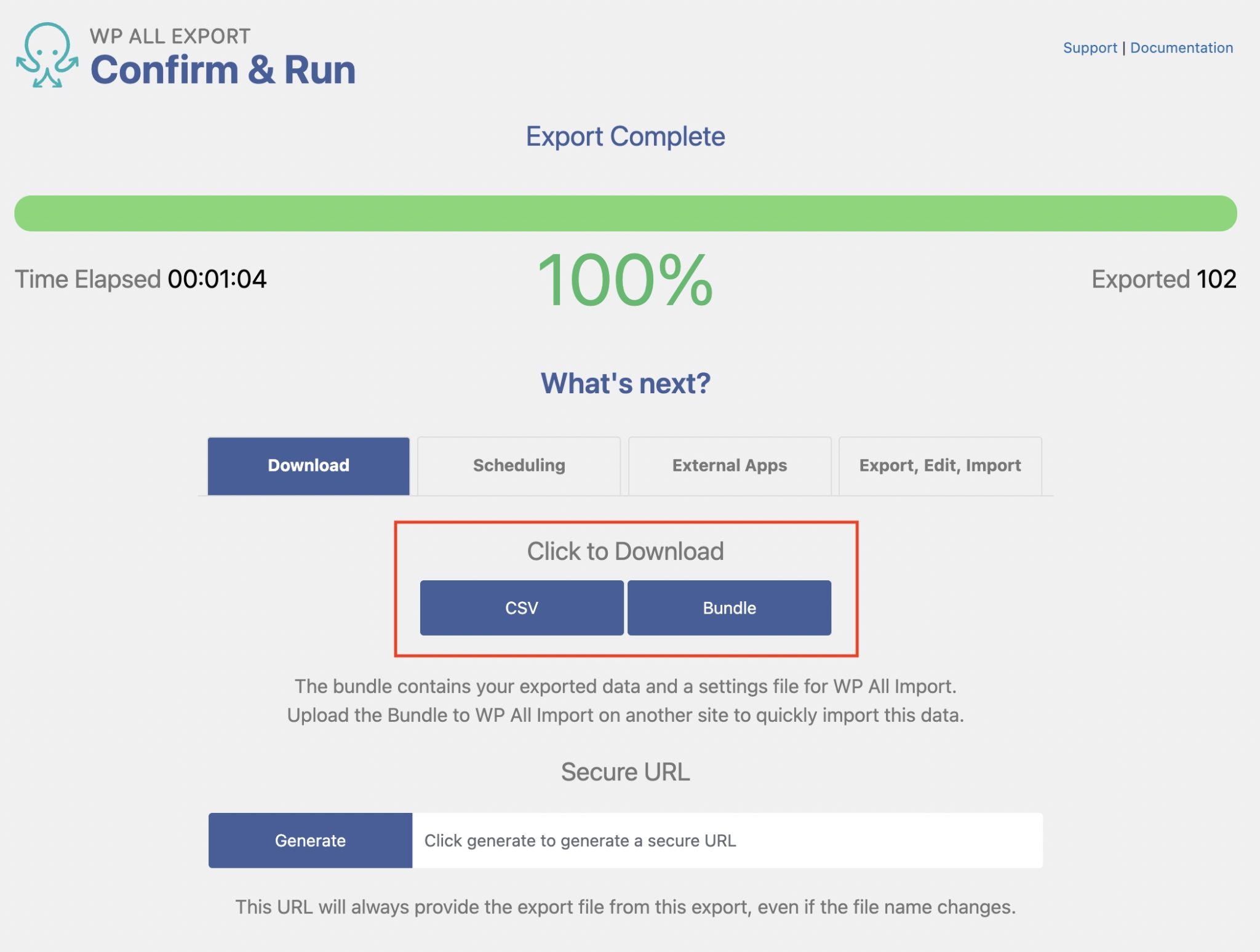The image size is (1260, 952).
Task: Click the Time Elapsed counter
Action: (x=142, y=279)
